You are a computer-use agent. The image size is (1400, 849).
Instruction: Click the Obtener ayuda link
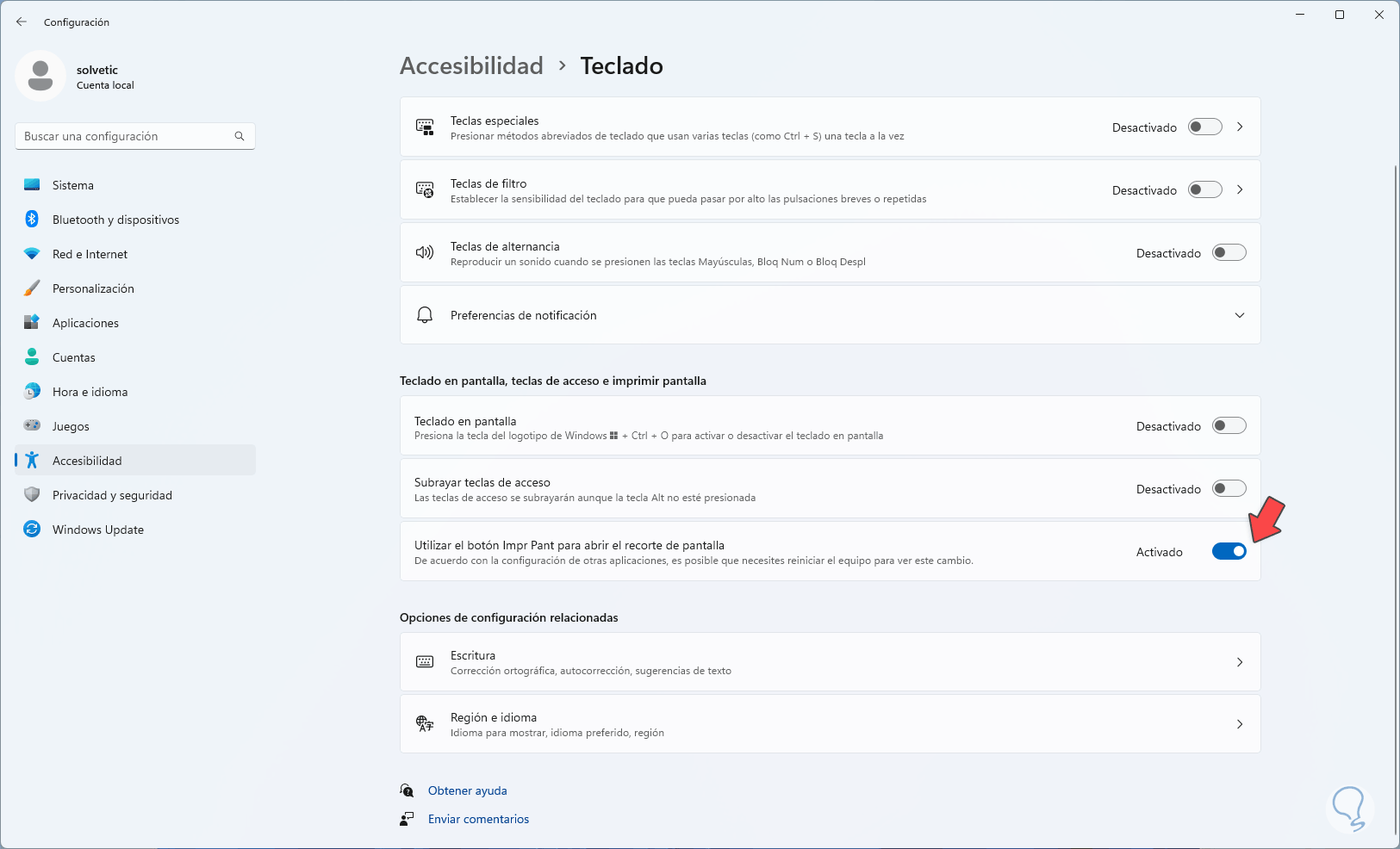tap(467, 790)
